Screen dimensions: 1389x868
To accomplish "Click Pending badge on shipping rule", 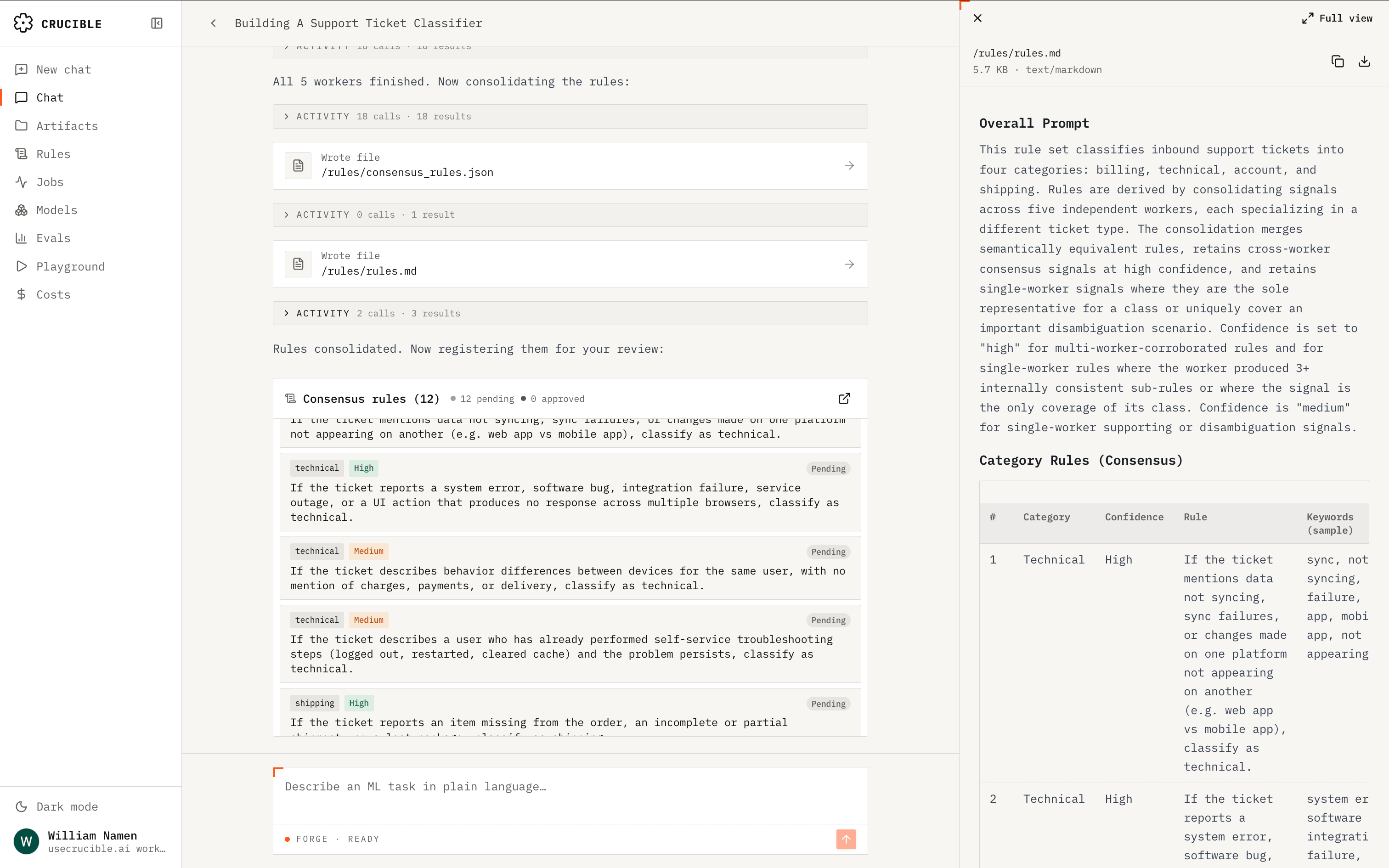I will click(x=828, y=704).
